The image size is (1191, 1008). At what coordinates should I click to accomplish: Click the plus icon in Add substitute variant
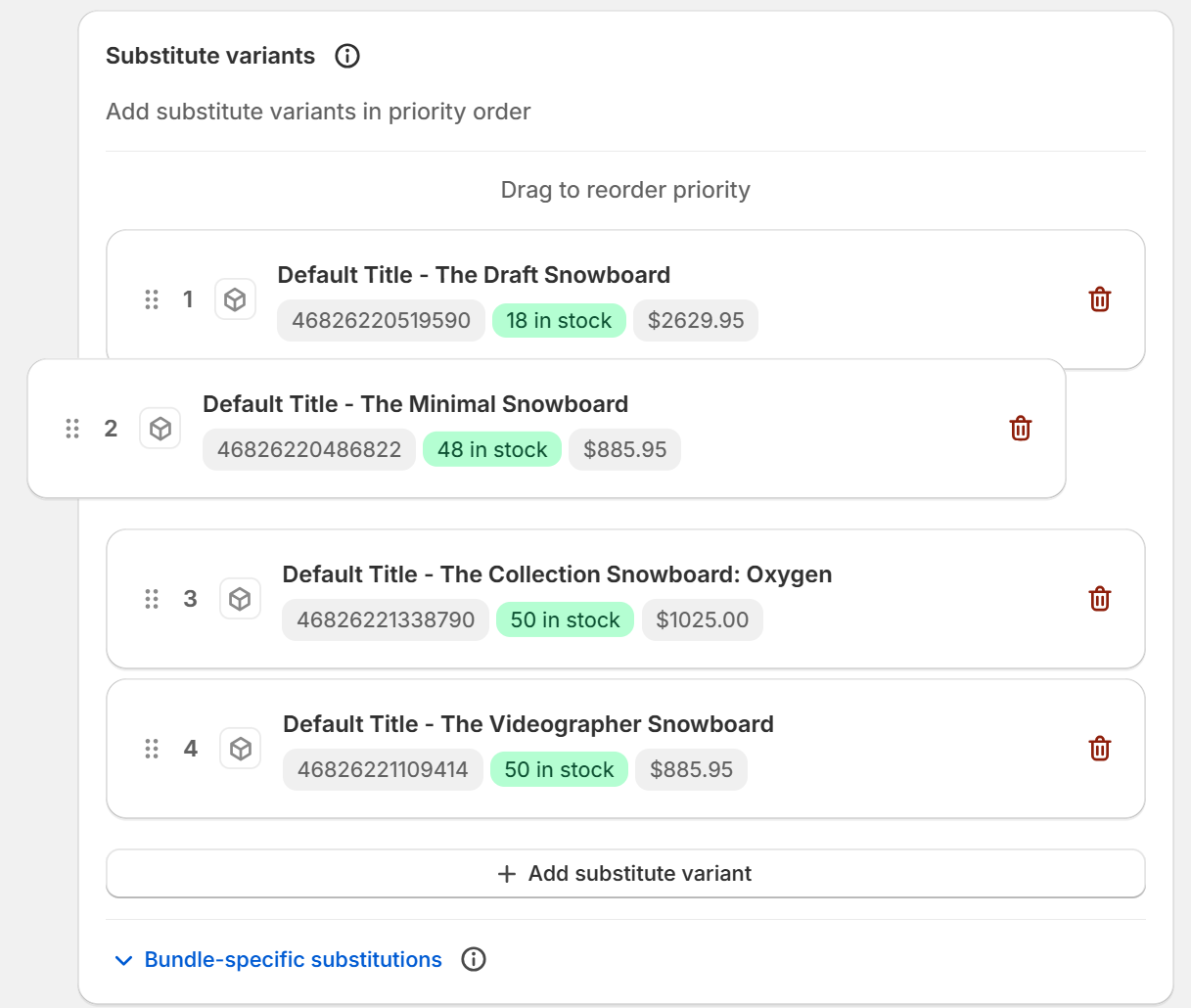pyautogui.click(x=507, y=874)
